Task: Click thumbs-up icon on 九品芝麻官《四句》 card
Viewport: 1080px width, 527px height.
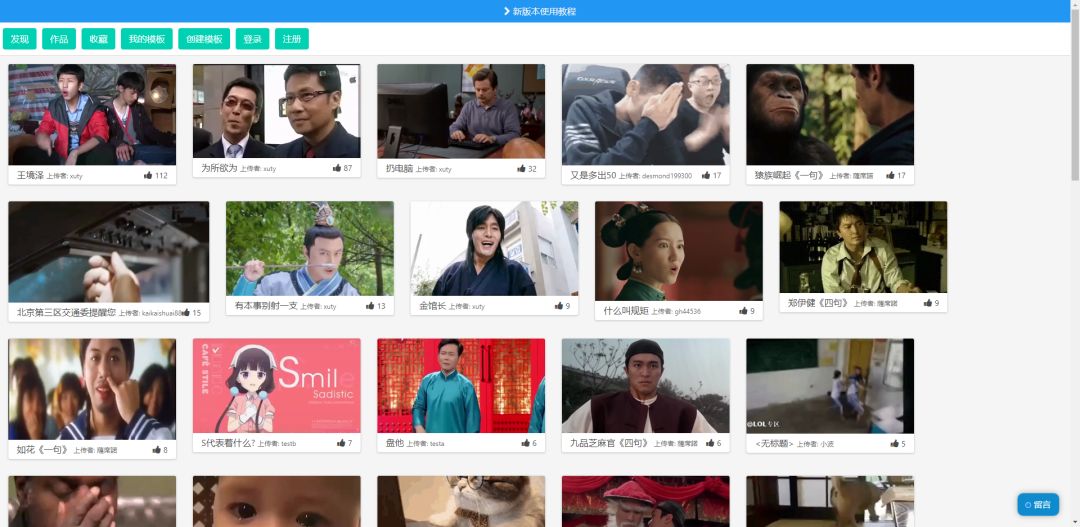Action: [710, 443]
